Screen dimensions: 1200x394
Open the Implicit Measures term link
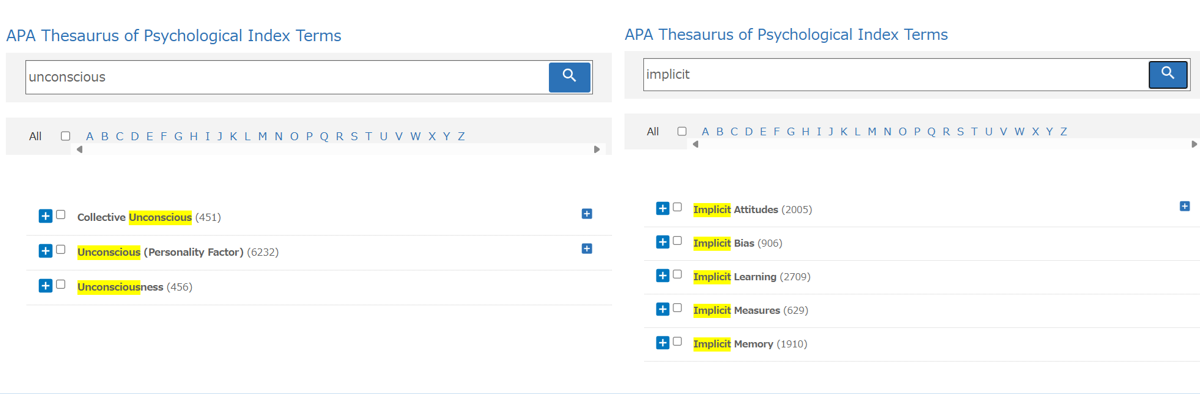pyautogui.click(x=736, y=310)
